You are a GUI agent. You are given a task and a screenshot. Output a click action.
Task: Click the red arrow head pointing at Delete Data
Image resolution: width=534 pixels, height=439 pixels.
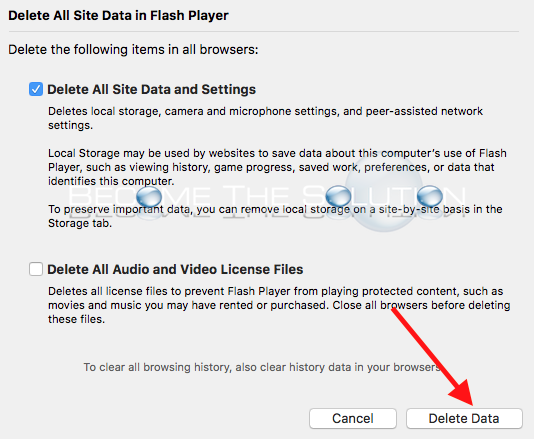click(x=462, y=391)
